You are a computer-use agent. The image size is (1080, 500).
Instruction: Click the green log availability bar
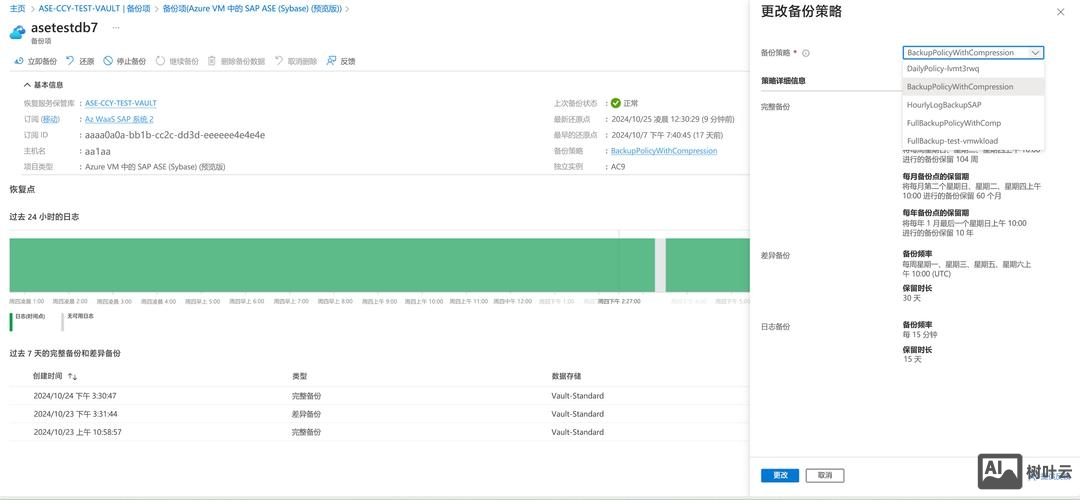click(x=331, y=265)
